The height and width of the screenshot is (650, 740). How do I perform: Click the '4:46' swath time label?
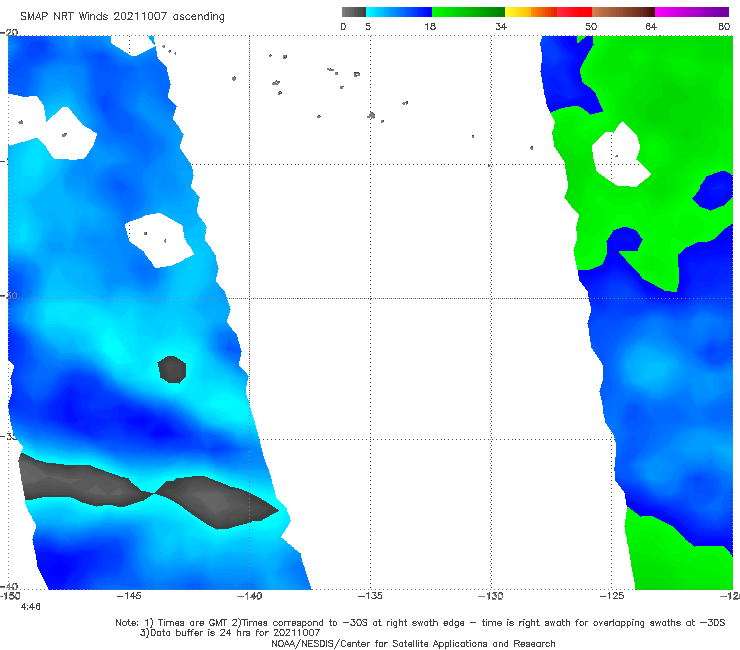(x=30, y=607)
